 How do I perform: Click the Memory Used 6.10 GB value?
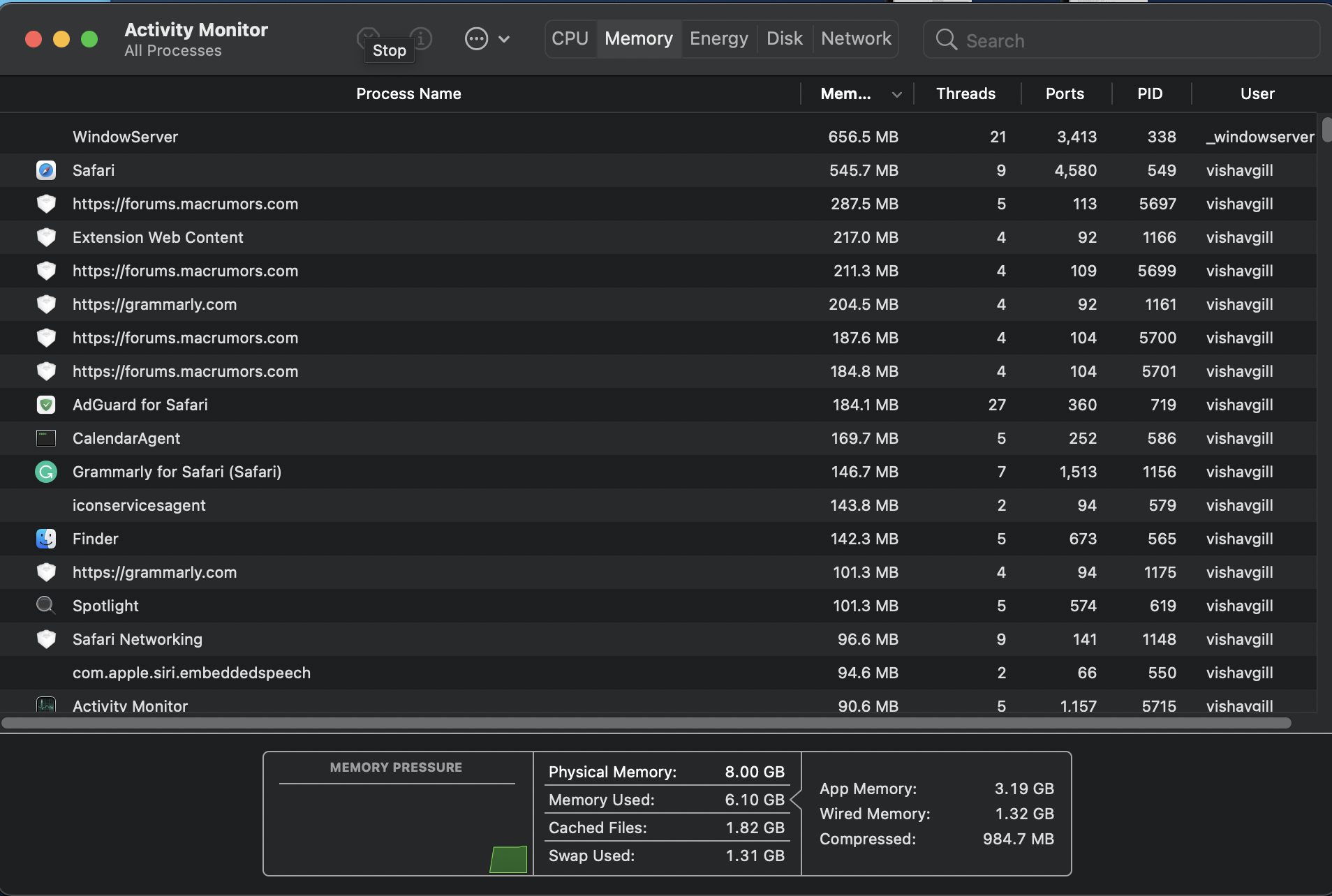pos(755,800)
